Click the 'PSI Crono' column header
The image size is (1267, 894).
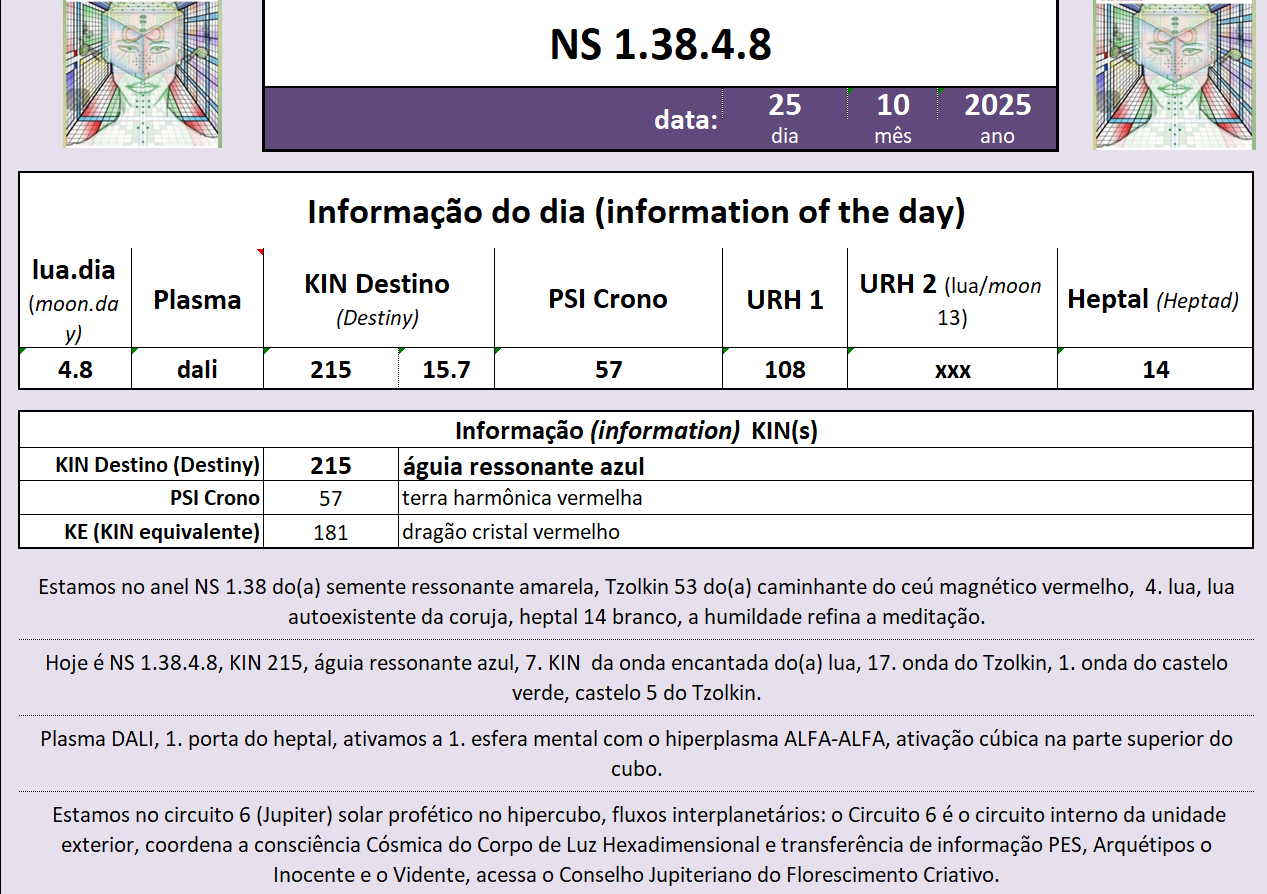[x=608, y=298]
